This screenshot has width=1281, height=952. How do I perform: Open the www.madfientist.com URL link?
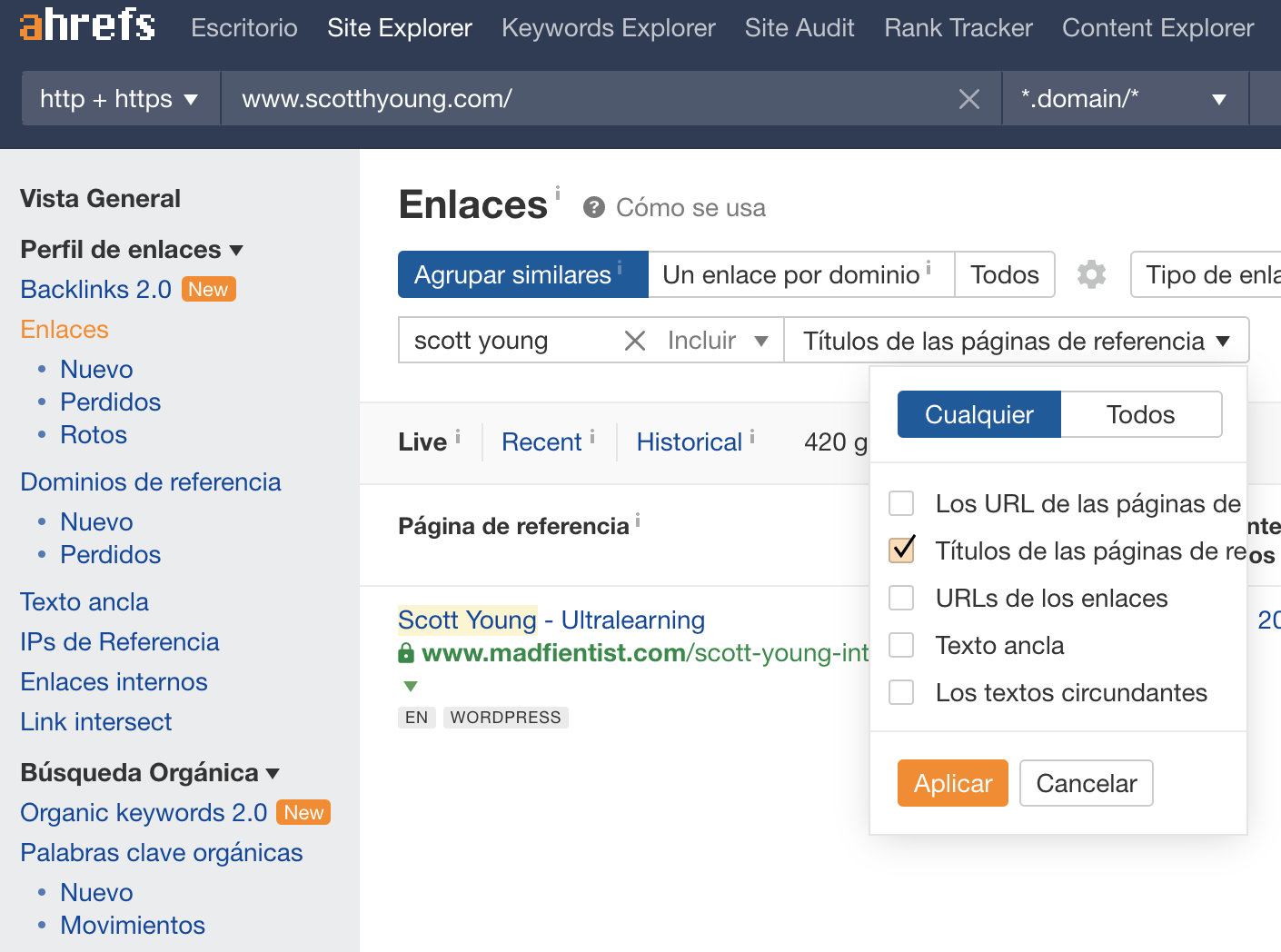pos(646,653)
